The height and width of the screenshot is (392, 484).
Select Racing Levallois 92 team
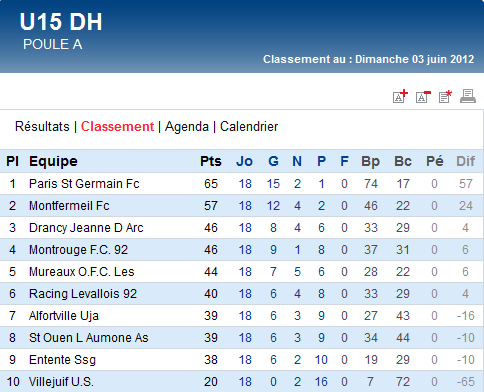point(83,294)
